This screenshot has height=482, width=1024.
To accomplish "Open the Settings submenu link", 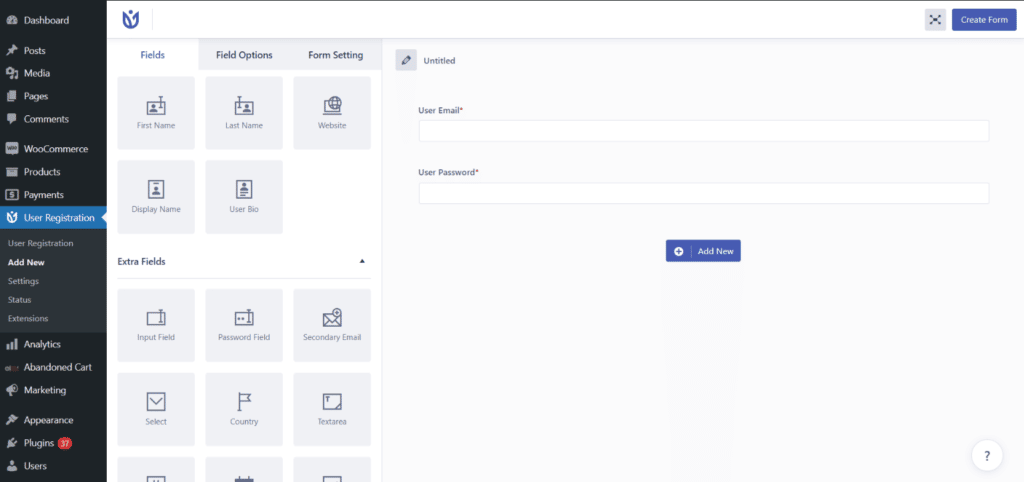I will 24,281.
